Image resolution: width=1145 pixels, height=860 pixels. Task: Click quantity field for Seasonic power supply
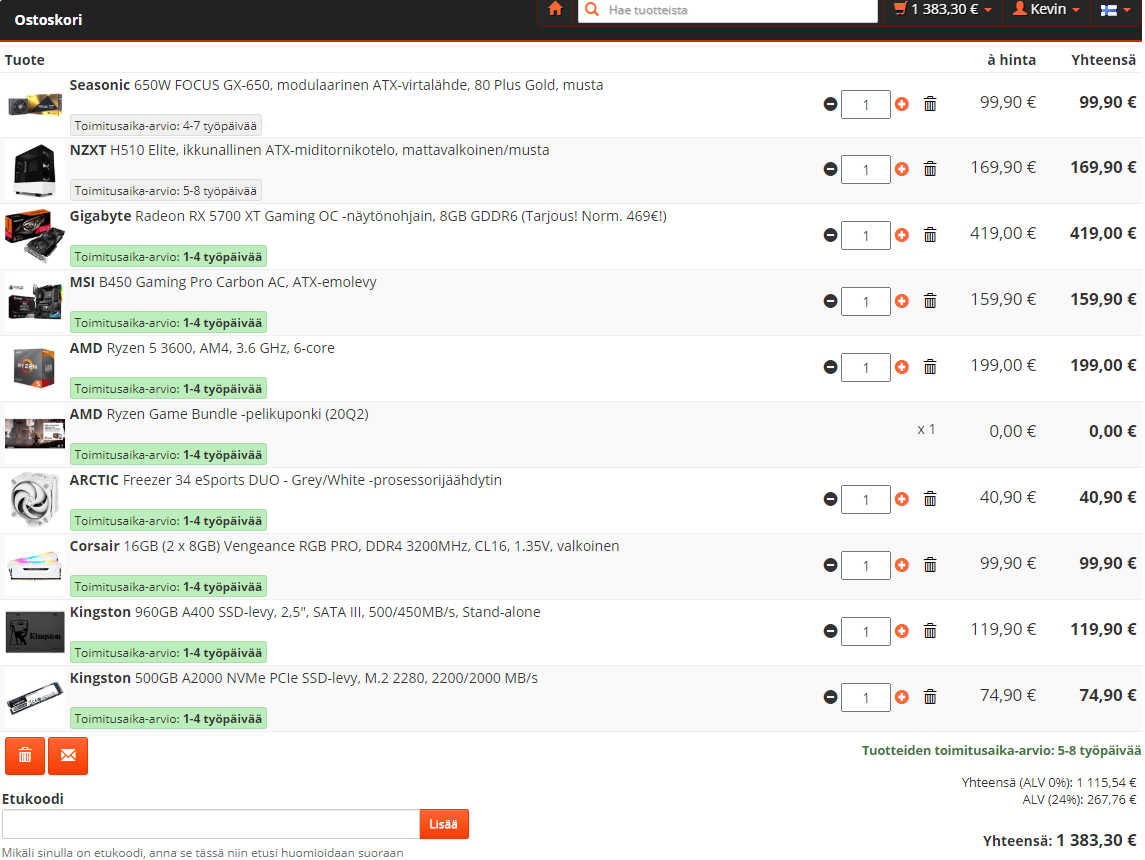pyautogui.click(x=866, y=104)
